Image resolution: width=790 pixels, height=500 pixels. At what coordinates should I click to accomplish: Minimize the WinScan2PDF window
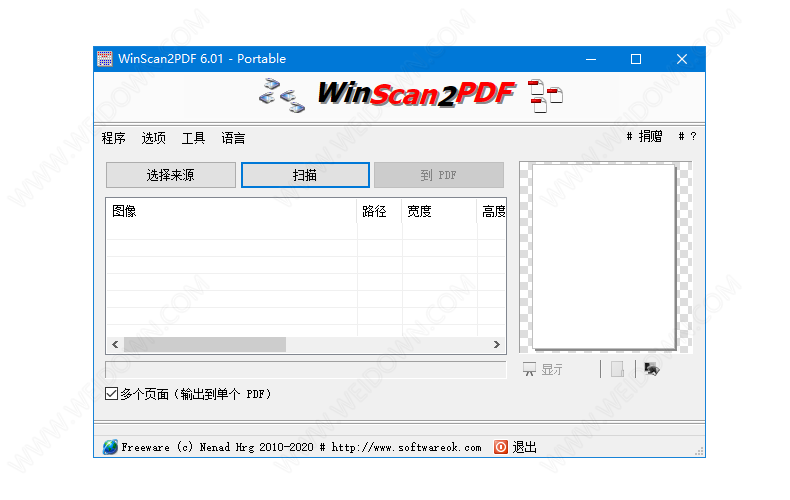(x=591, y=59)
